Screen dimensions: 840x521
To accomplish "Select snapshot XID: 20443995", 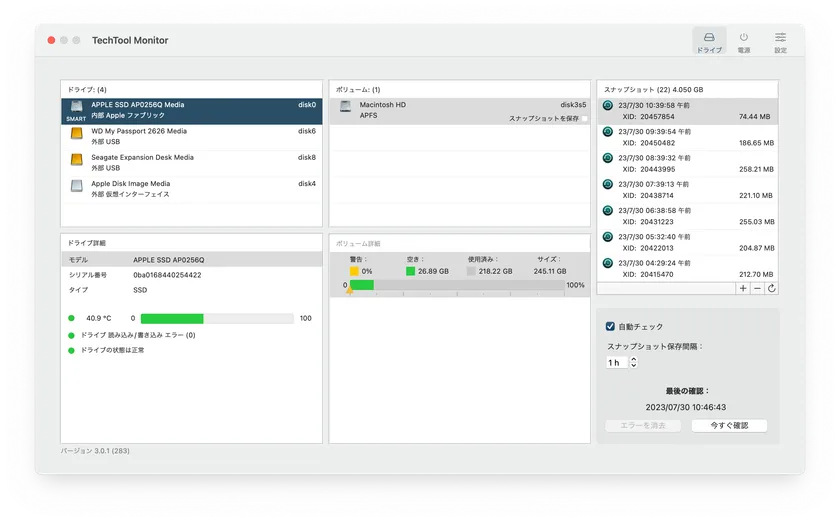I will 687,164.
